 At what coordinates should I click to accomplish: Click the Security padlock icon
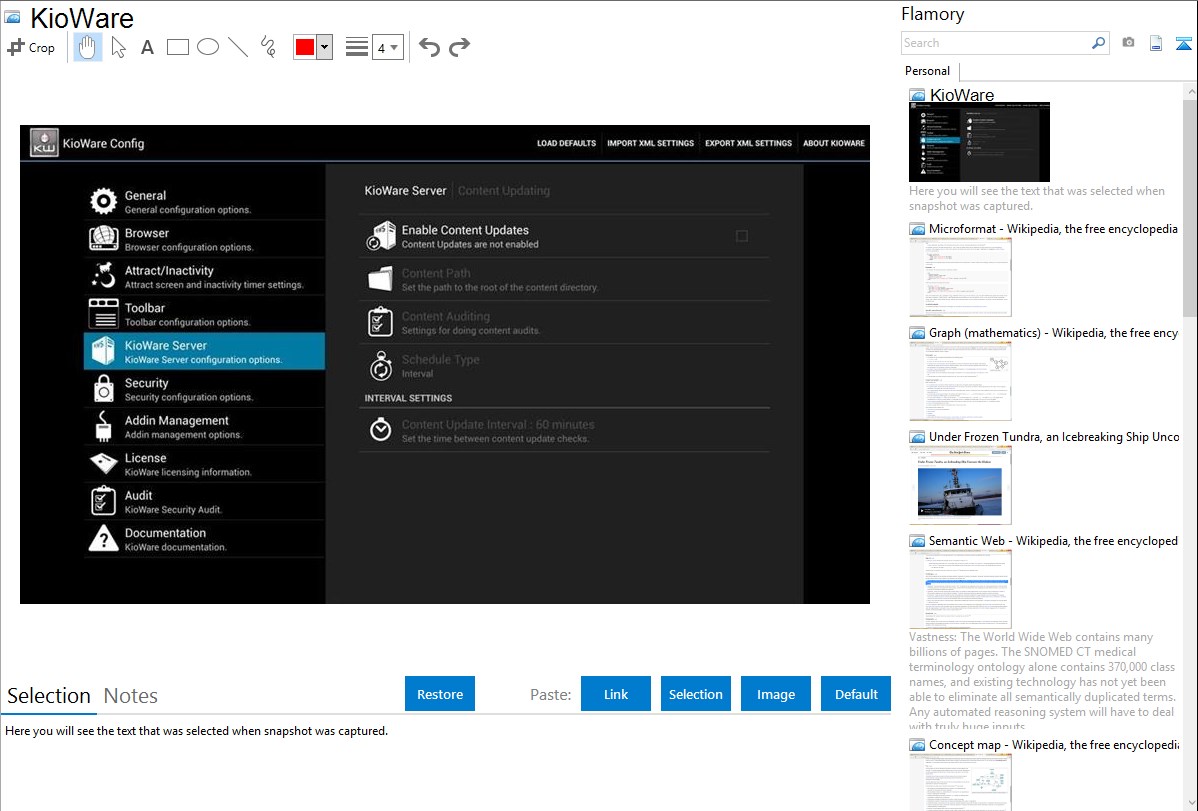[x=103, y=388]
